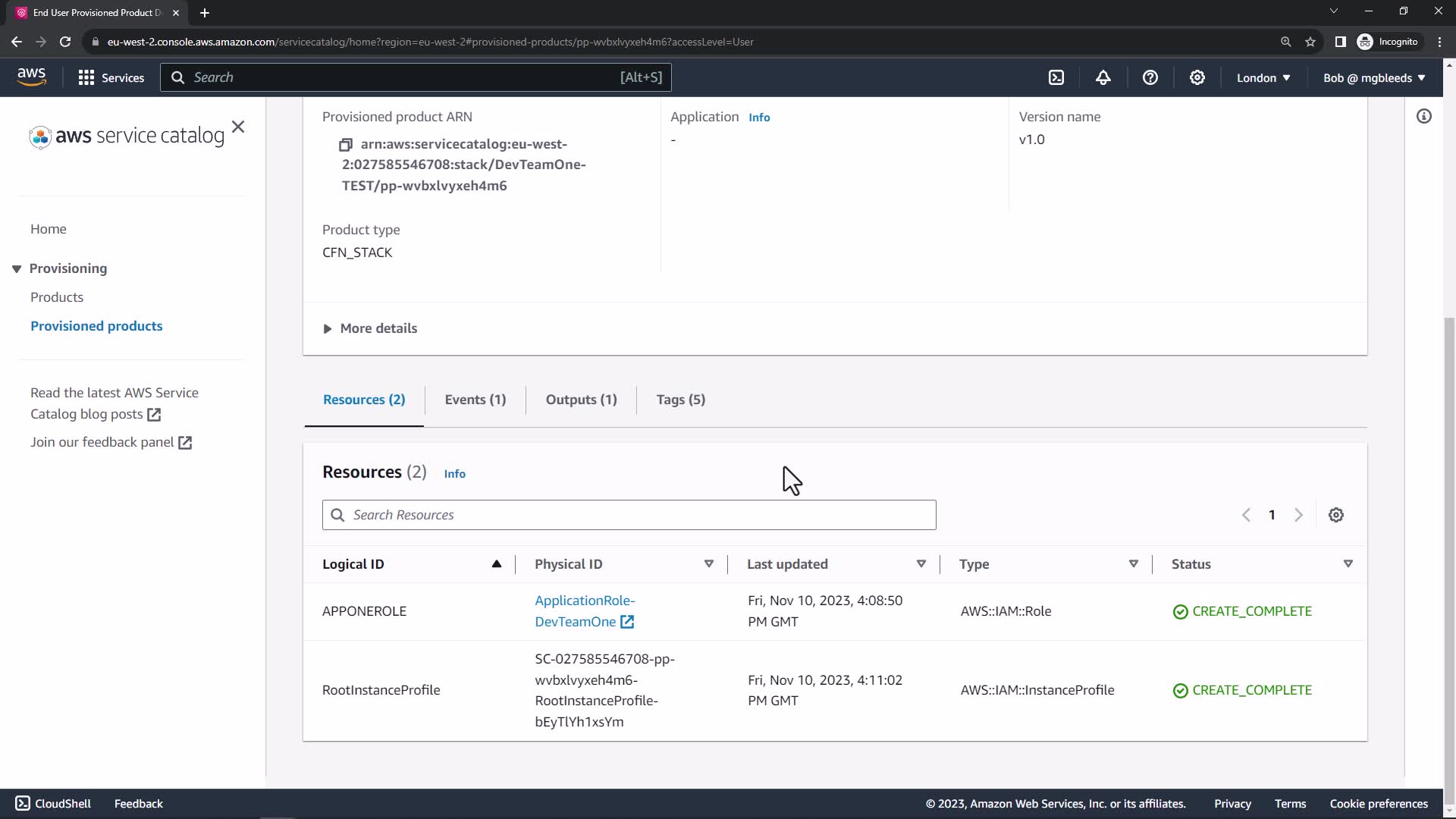
Task: Open the help question mark menu
Action: point(1150,77)
